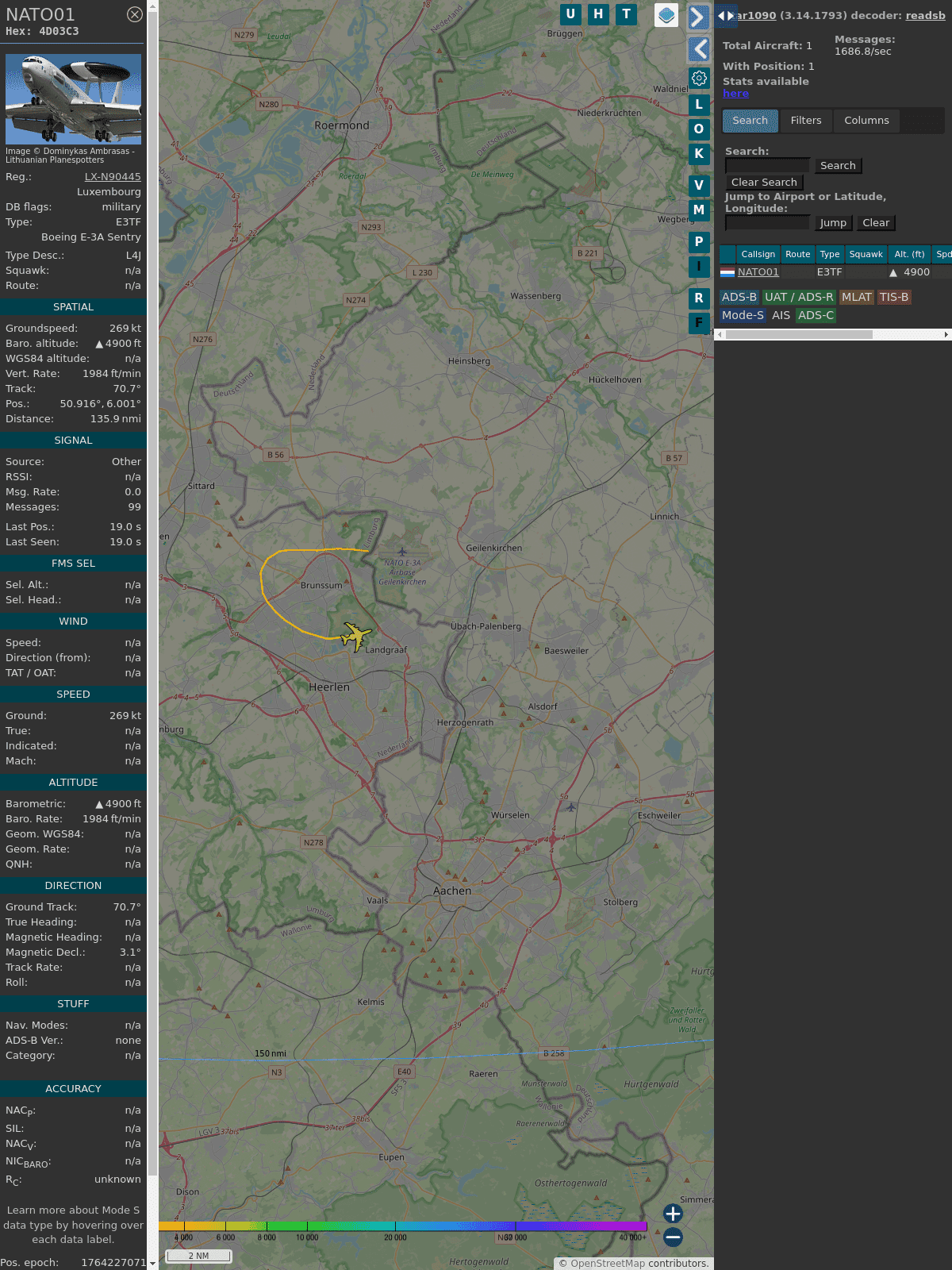The width and height of the screenshot is (952, 1270).
Task: Toggle the P map button
Action: click(699, 241)
